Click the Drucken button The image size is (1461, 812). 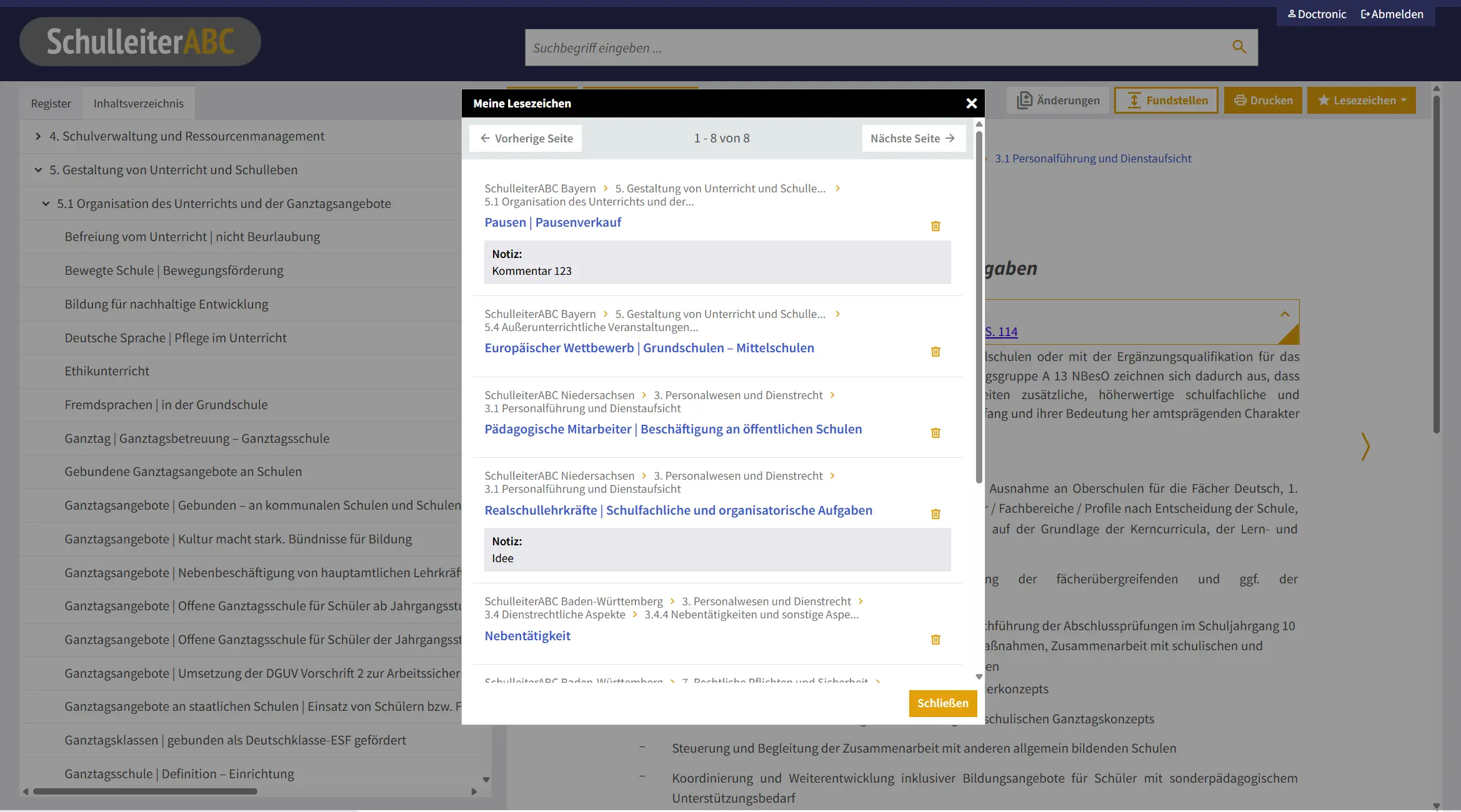[1263, 101]
